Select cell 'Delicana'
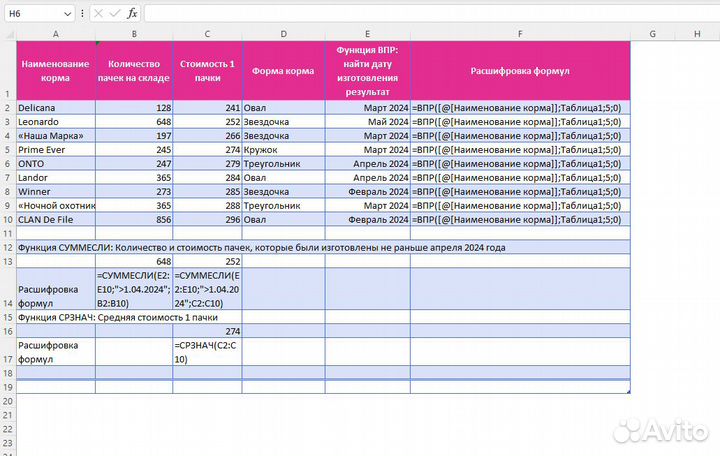The image size is (720, 456). pyautogui.click(x=56, y=108)
